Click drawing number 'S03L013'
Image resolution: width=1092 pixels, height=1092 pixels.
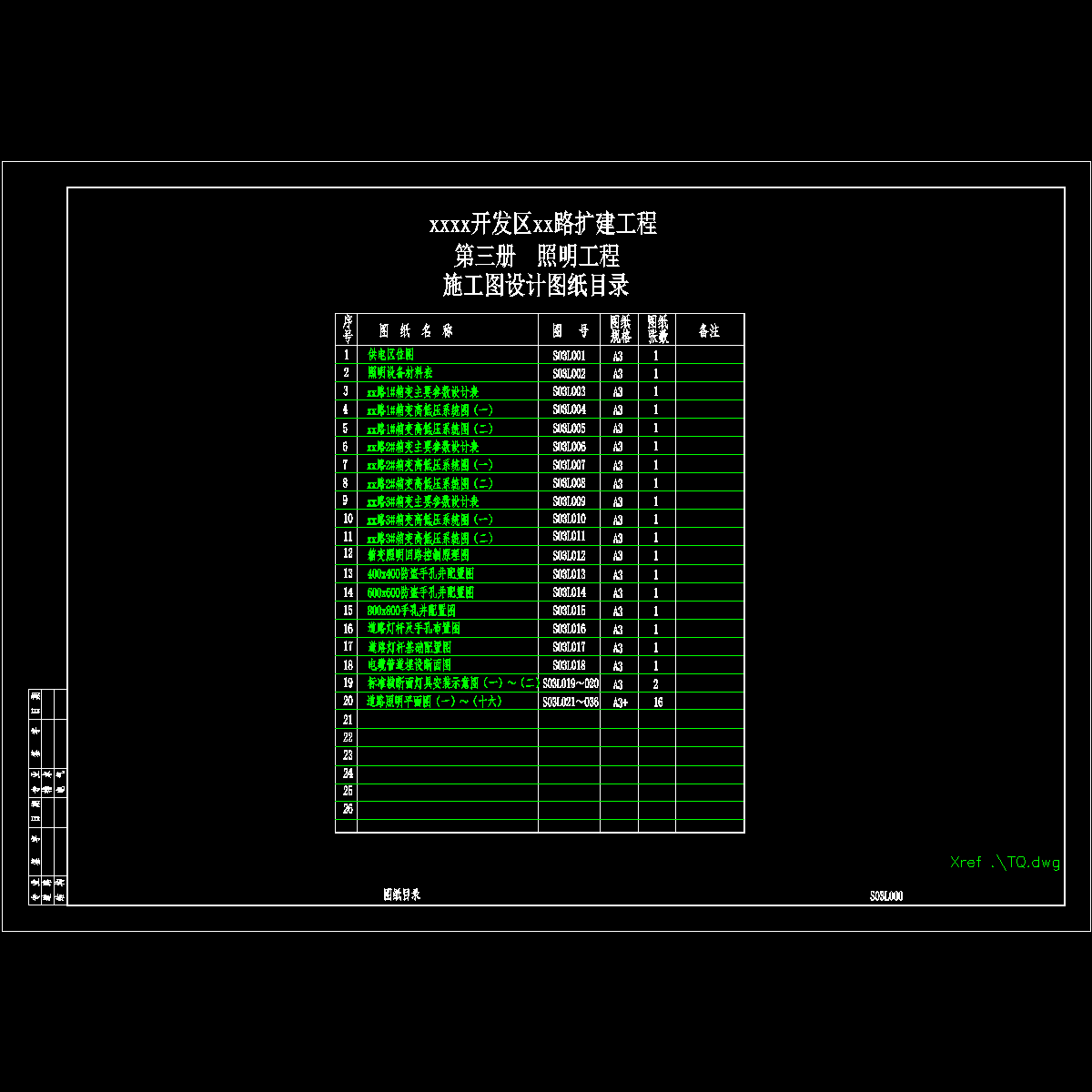[x=570, y=574]
